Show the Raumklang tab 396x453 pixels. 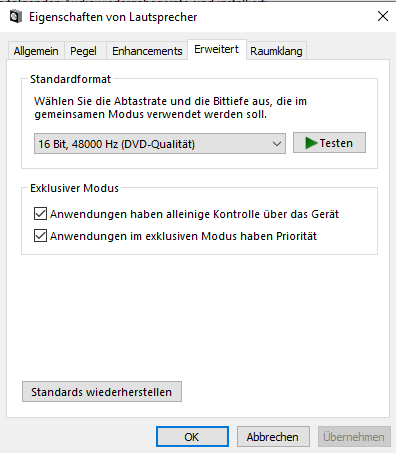276,51
